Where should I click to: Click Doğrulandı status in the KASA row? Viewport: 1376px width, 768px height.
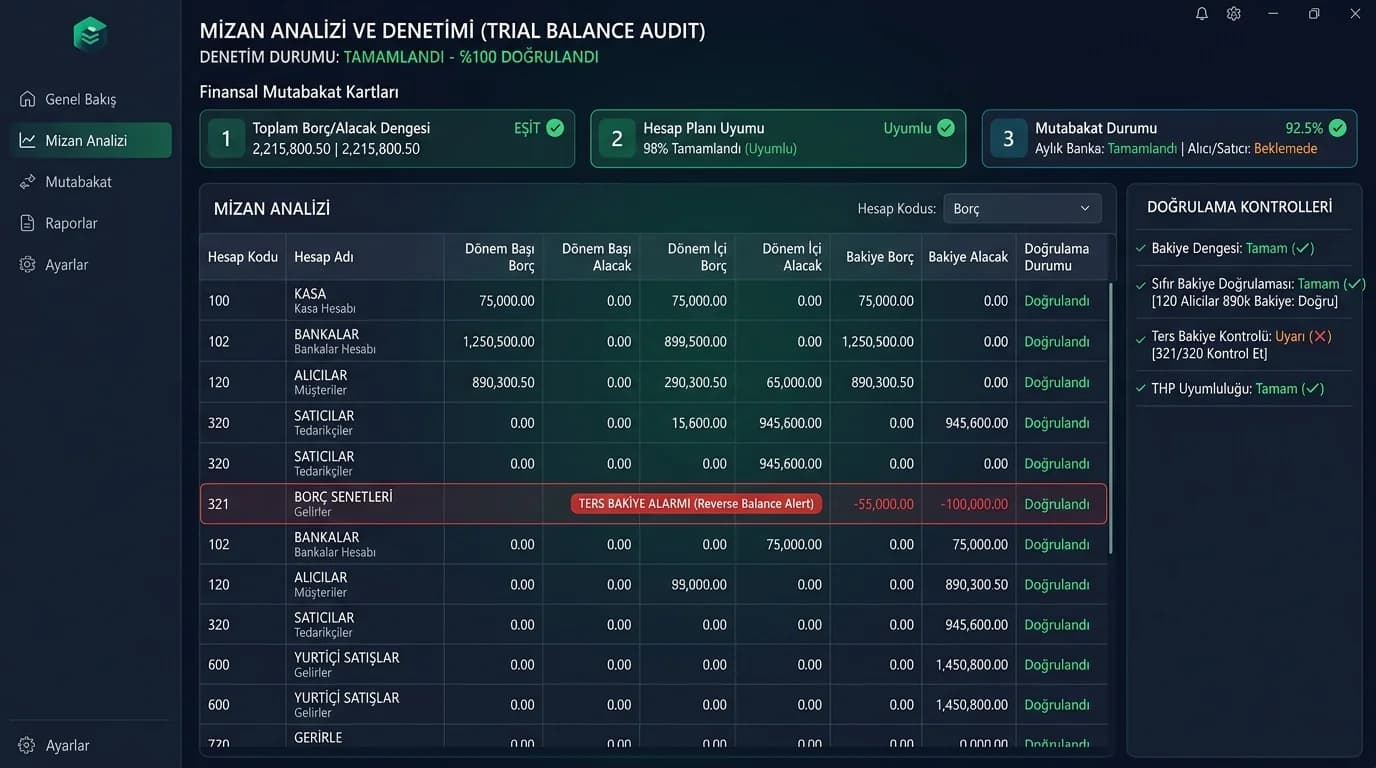pyautogui.click(x=1057, y=301)
